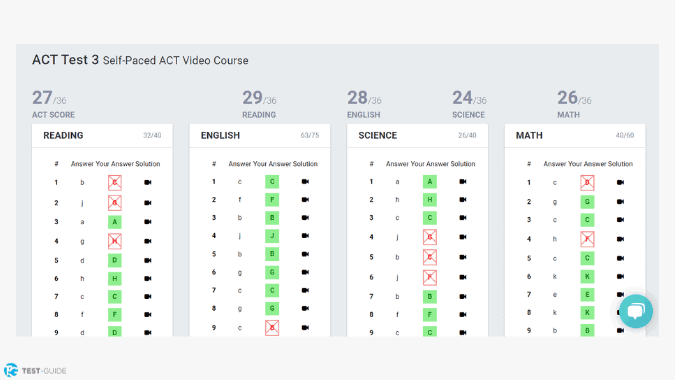Play video solution for Math question 2

[620, 202]
